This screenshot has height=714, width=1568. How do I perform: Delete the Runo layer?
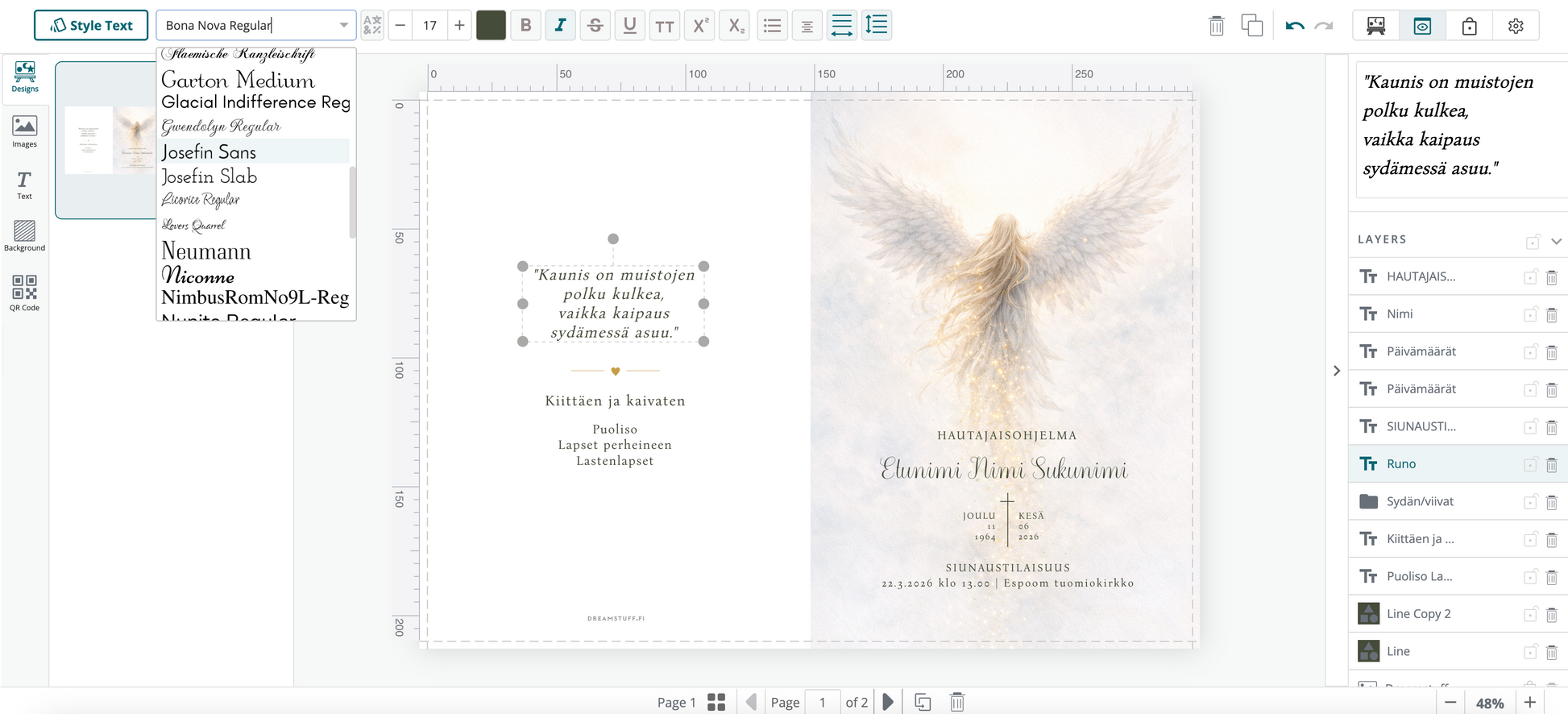[x=1552, y=464]
